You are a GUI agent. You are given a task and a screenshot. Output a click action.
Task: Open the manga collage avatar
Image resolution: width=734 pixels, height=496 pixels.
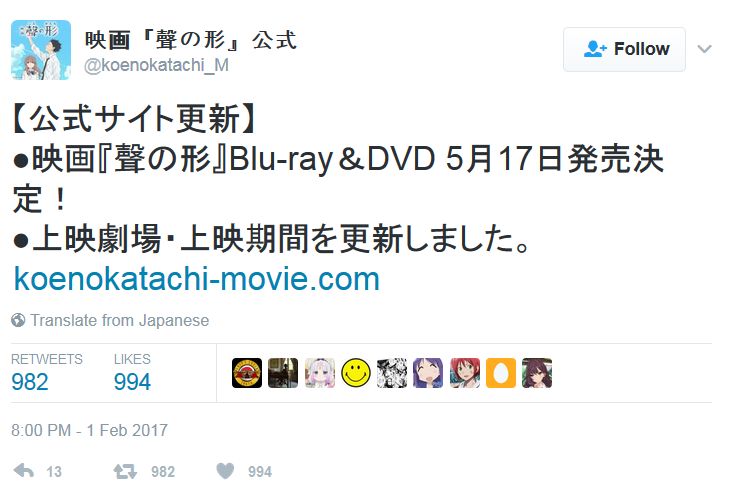[392, 373]
